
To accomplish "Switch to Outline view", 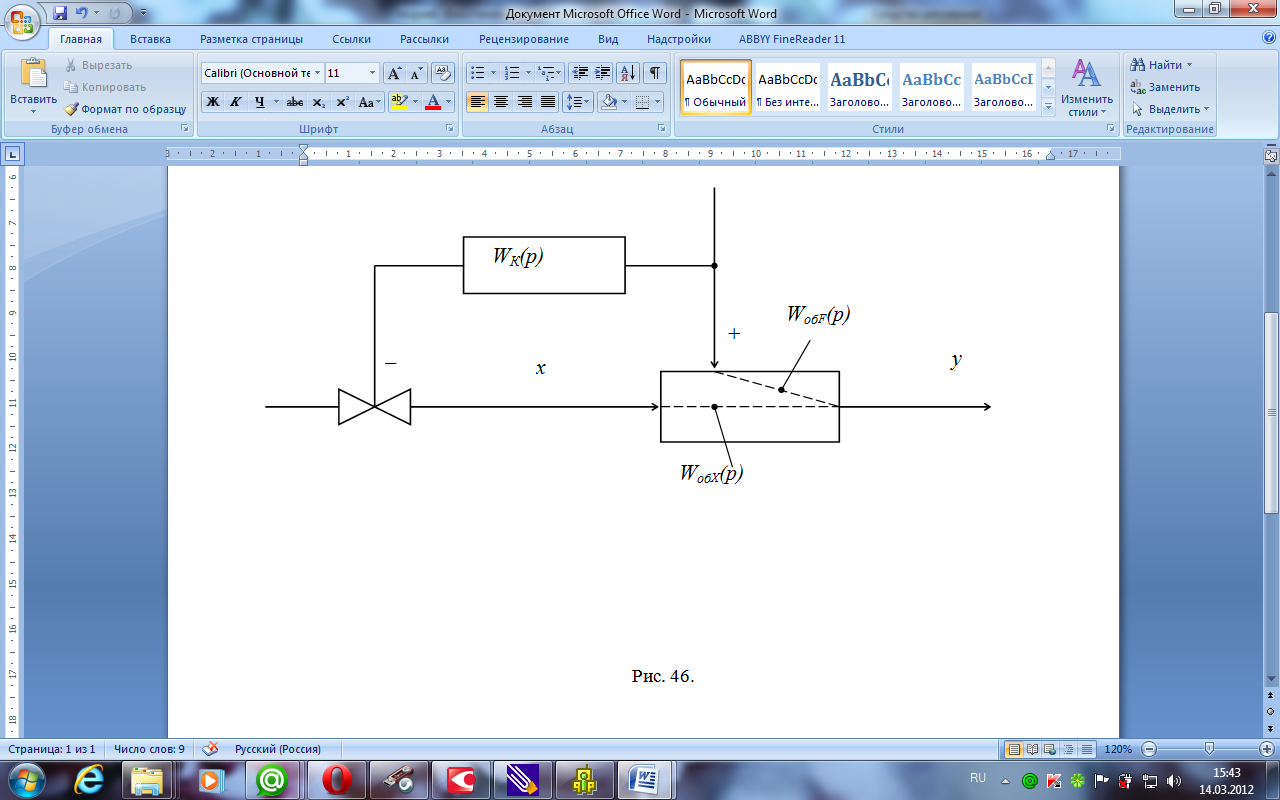I will click(x=1066, y=749).
